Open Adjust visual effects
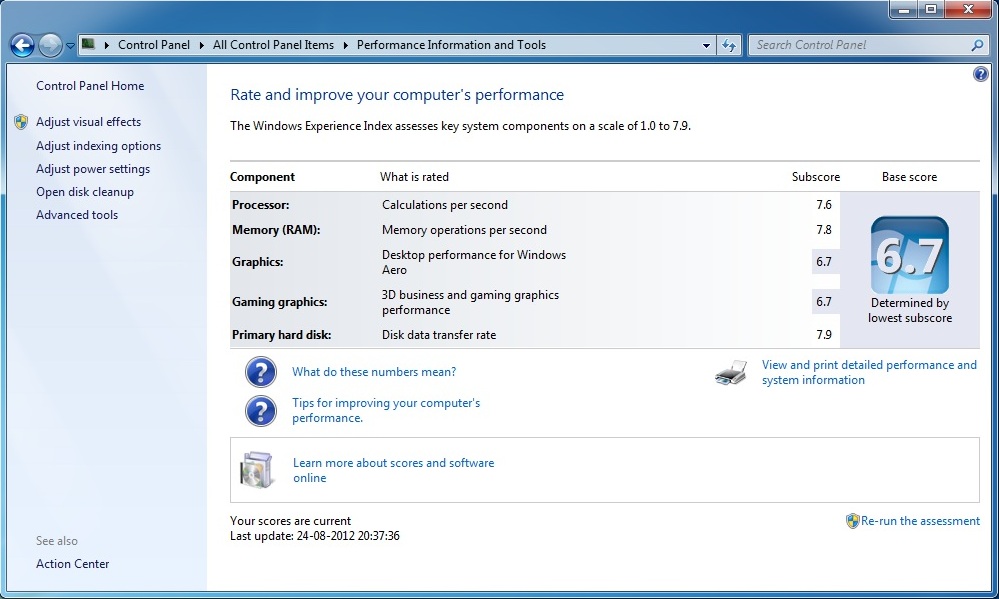Screen dimensions: 999x599 click(88, 122)
